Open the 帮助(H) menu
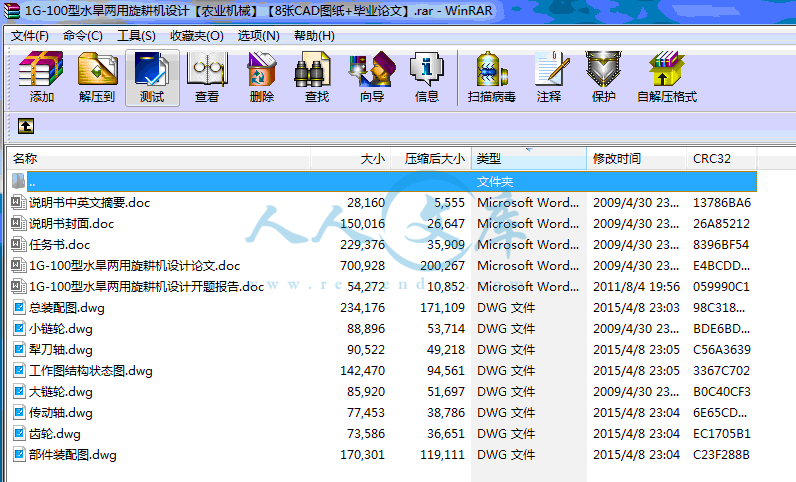796x482 pixels. pyautogui.click(x=314, y=36)
